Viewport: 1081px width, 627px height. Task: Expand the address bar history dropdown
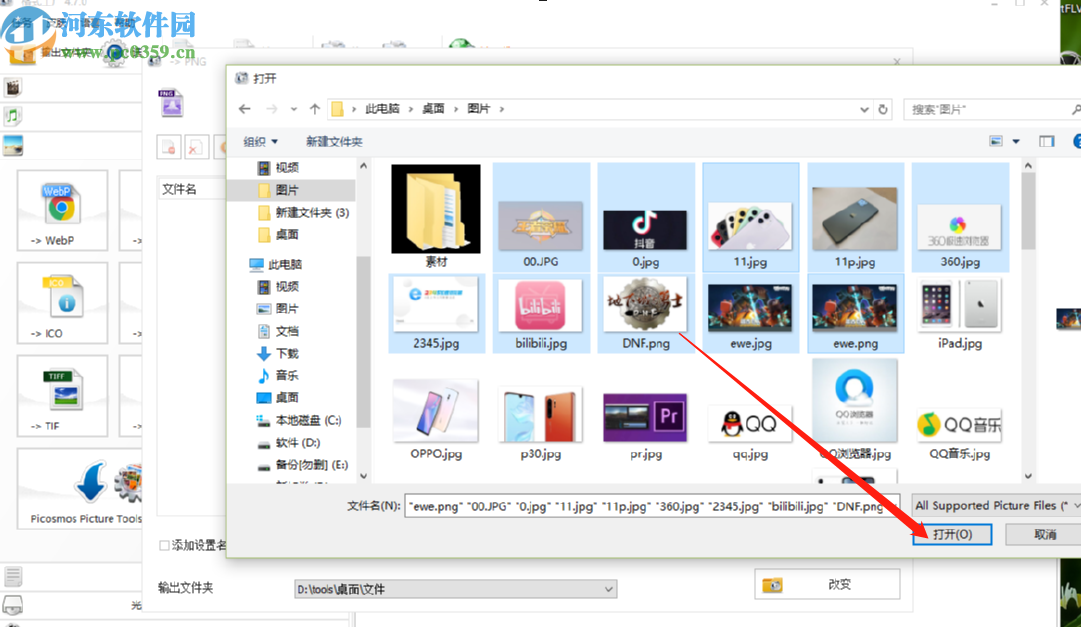click(x=864, y=109)
